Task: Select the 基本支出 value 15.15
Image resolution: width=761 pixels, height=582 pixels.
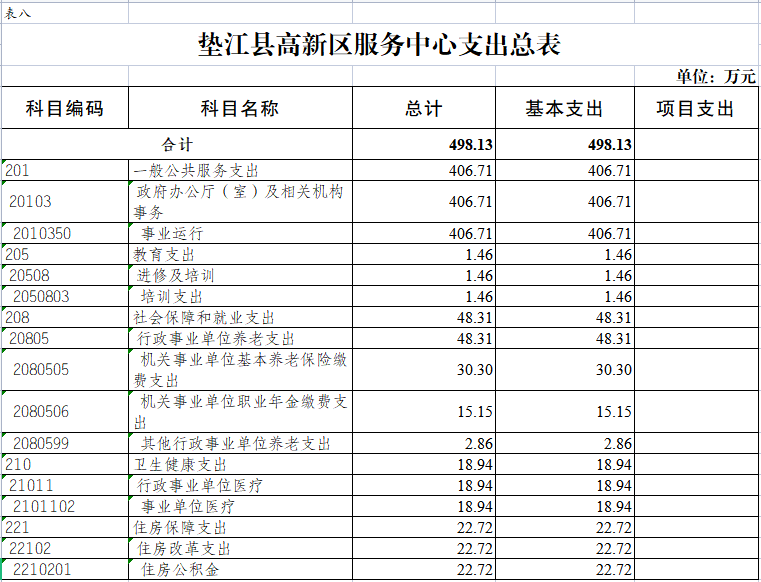Action: 565,411
